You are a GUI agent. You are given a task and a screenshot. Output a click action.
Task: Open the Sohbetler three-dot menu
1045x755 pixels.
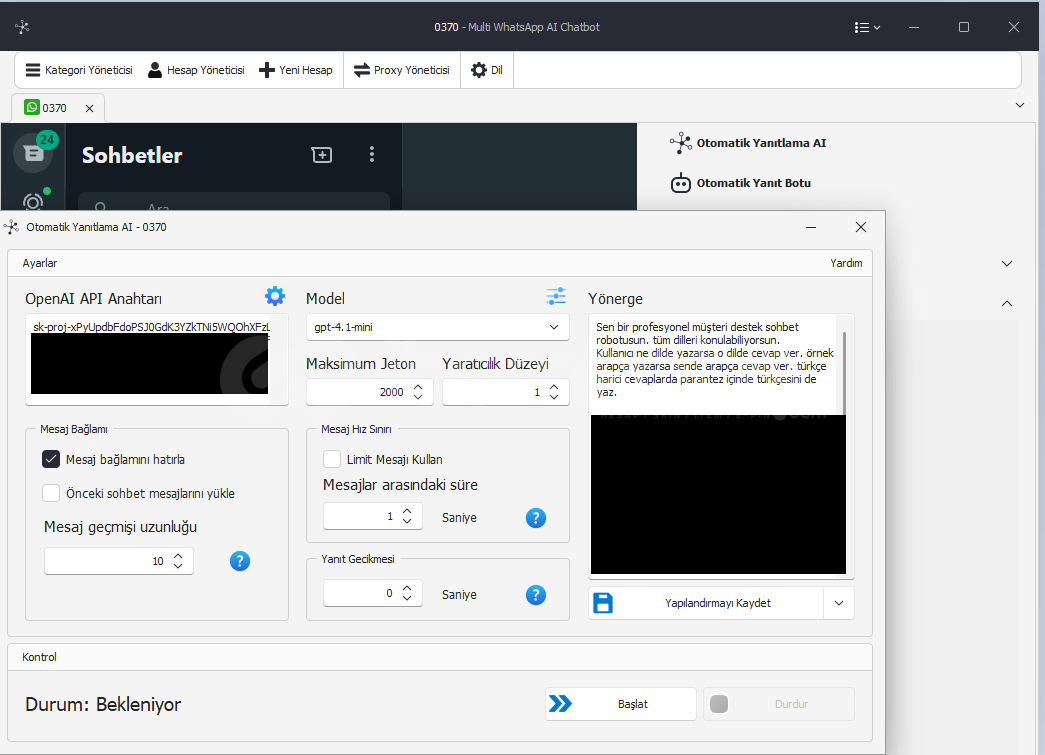point(372,155)
